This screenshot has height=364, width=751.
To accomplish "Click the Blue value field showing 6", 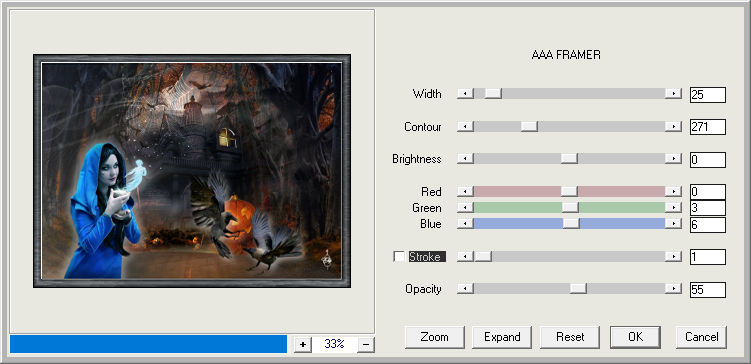I will [x=707, y=225].
